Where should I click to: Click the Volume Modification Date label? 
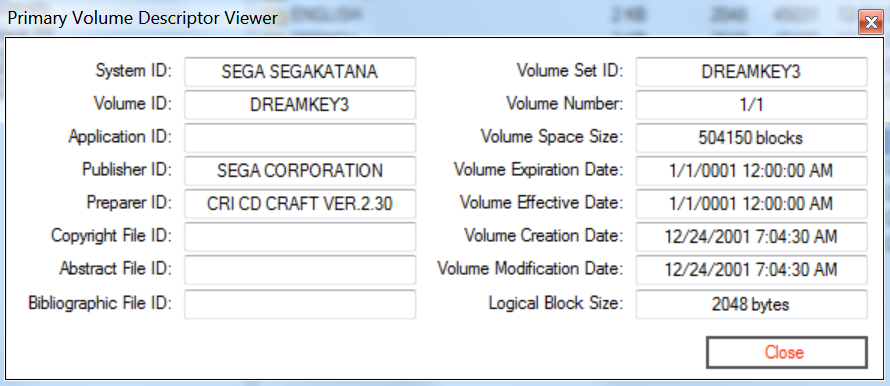pos(530,269)
